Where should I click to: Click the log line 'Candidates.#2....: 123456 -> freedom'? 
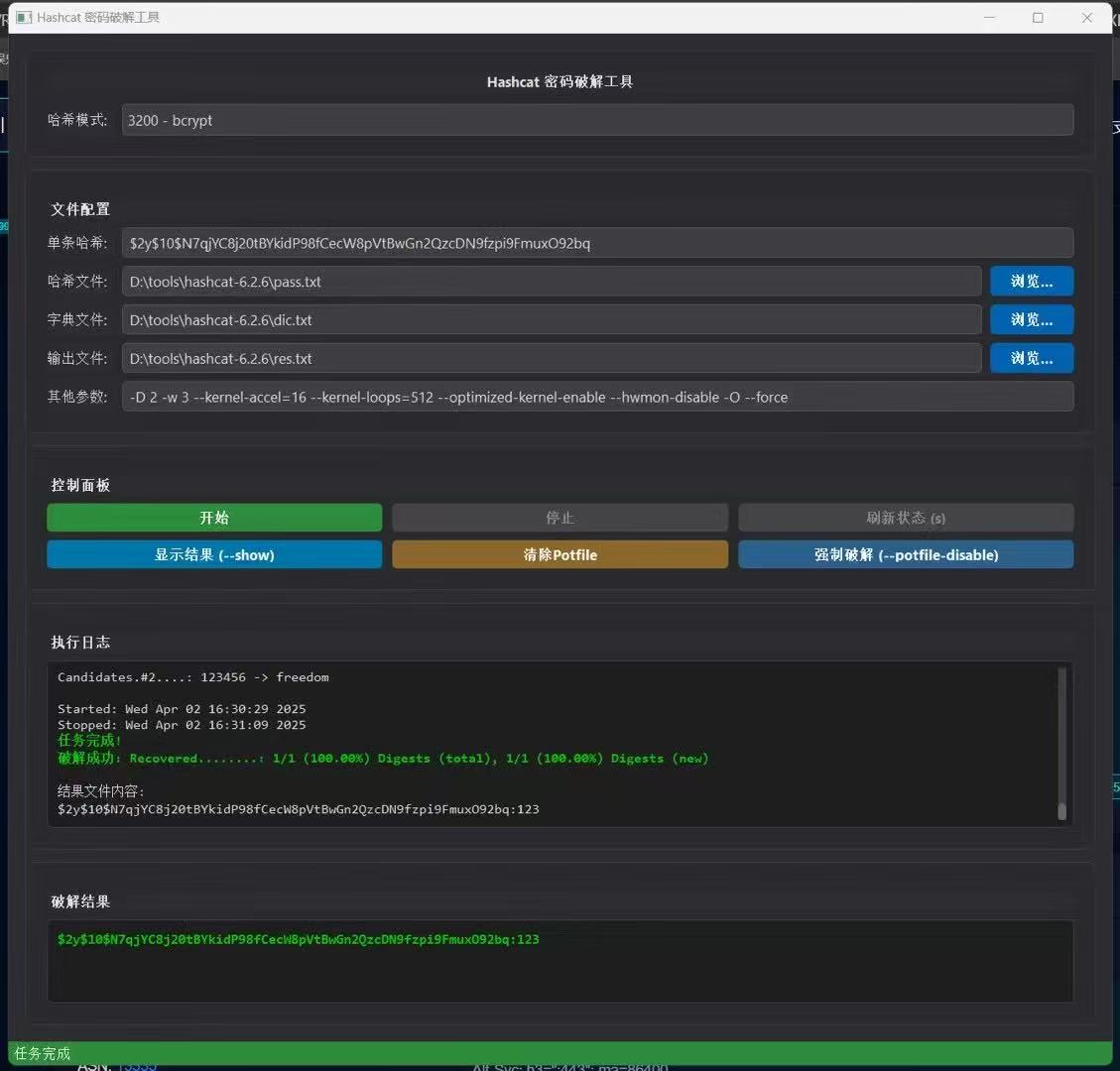coord(192,677)
